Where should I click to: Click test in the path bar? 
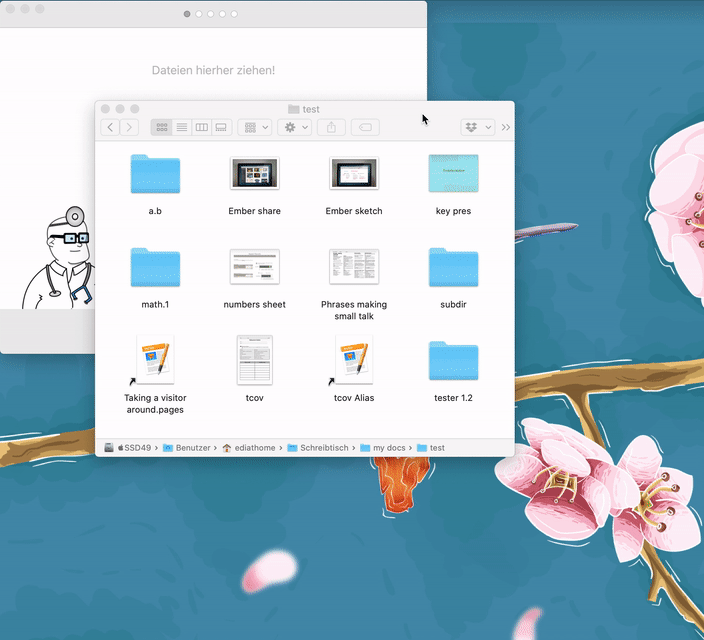(x=431, y=448)
